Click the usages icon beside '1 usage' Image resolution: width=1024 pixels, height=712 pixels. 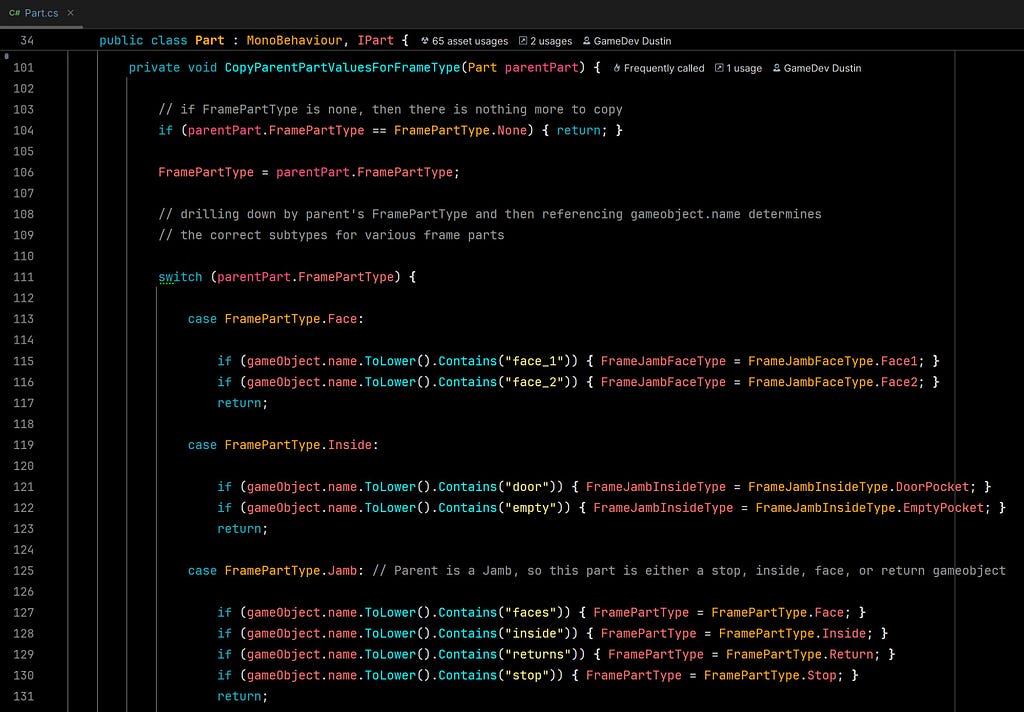coord(719,69)
